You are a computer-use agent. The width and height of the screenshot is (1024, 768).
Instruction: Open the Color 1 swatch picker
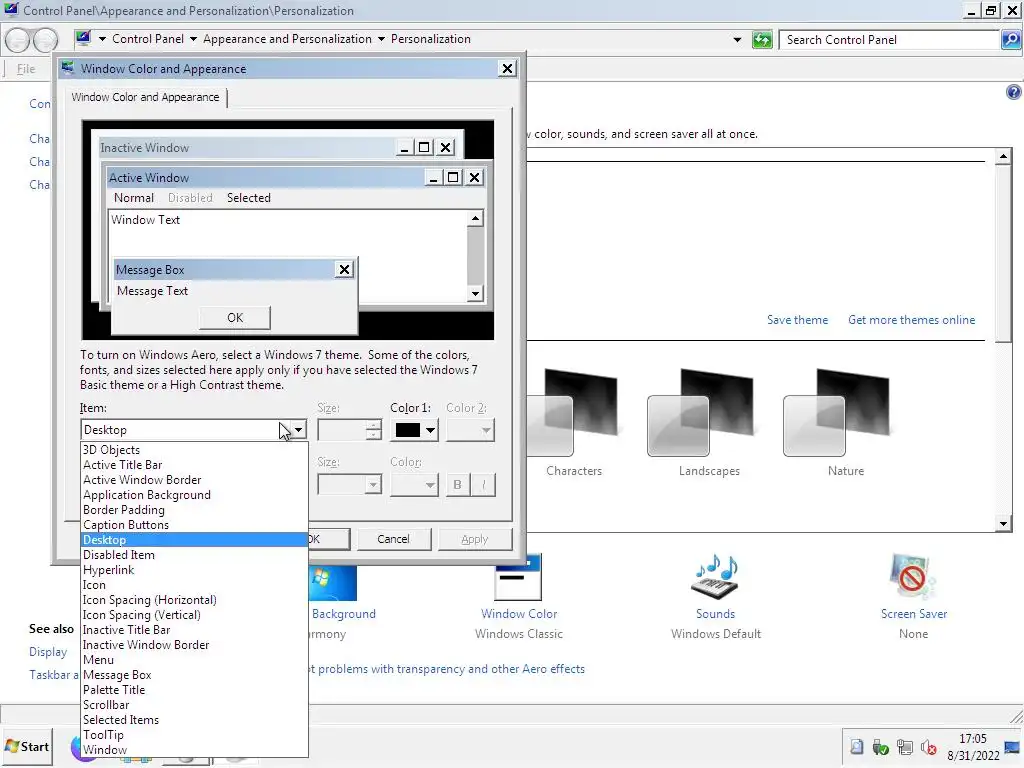414,430
